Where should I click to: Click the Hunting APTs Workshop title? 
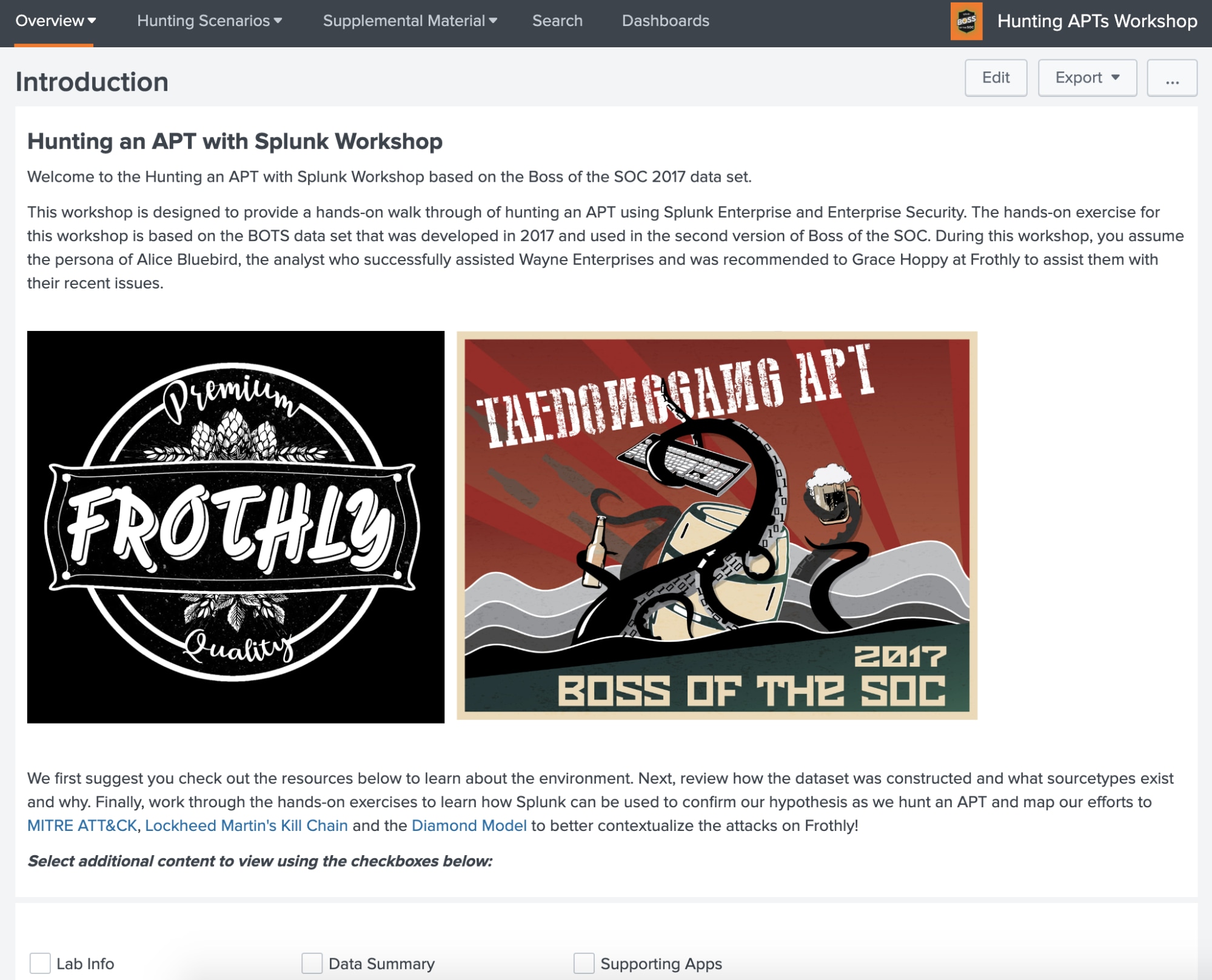(1097, 21)
